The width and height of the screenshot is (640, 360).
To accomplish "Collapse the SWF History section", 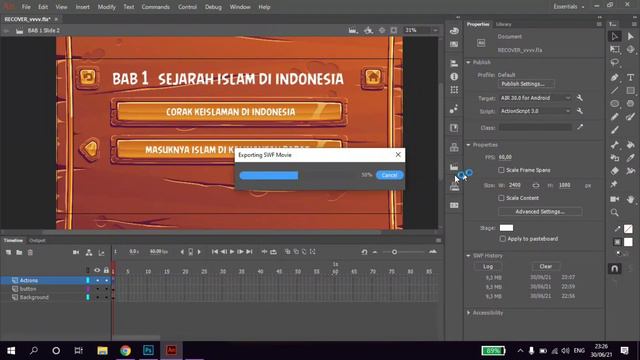I will (x=469, y=256).
